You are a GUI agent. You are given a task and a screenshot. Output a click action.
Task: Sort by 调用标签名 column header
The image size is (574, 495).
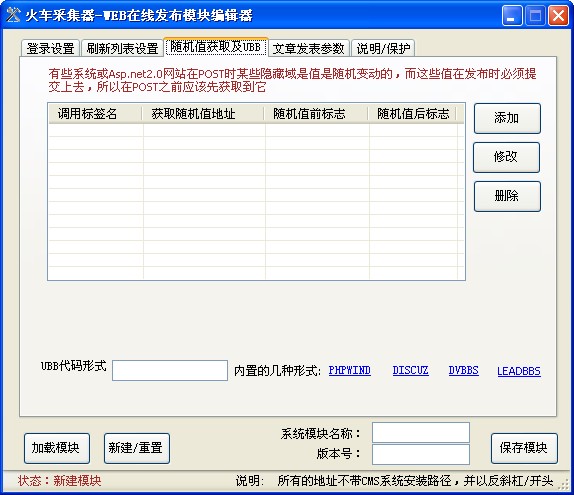tap(95, 113)
